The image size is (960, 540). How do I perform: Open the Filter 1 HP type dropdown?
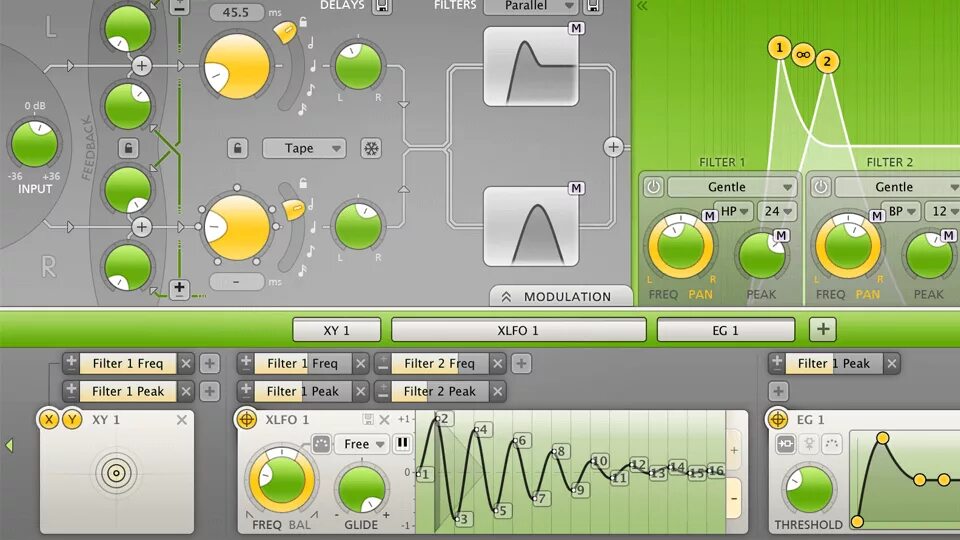[733, 211]
